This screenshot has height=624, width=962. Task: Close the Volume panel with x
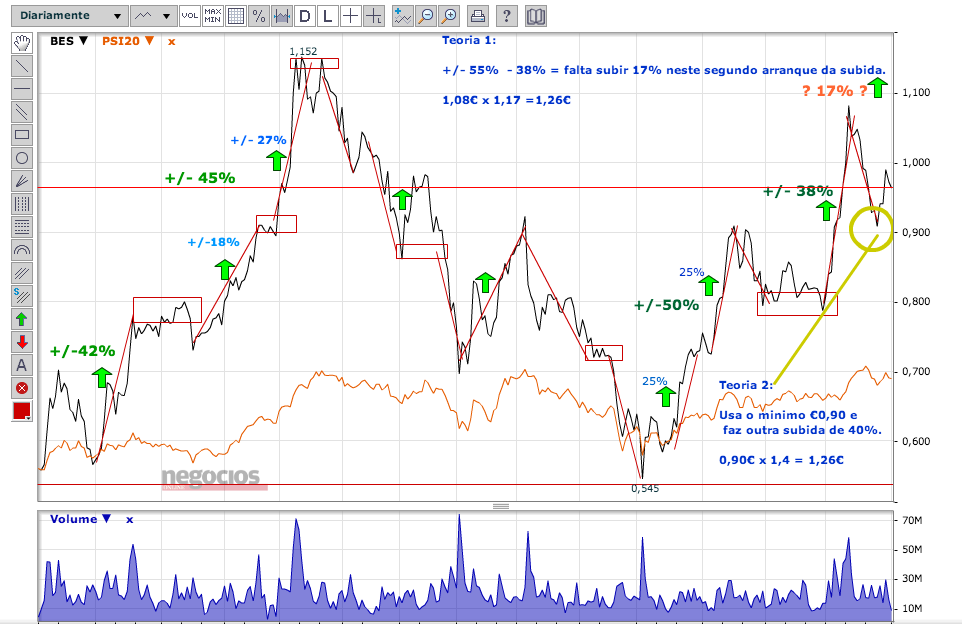coord(129,520)
